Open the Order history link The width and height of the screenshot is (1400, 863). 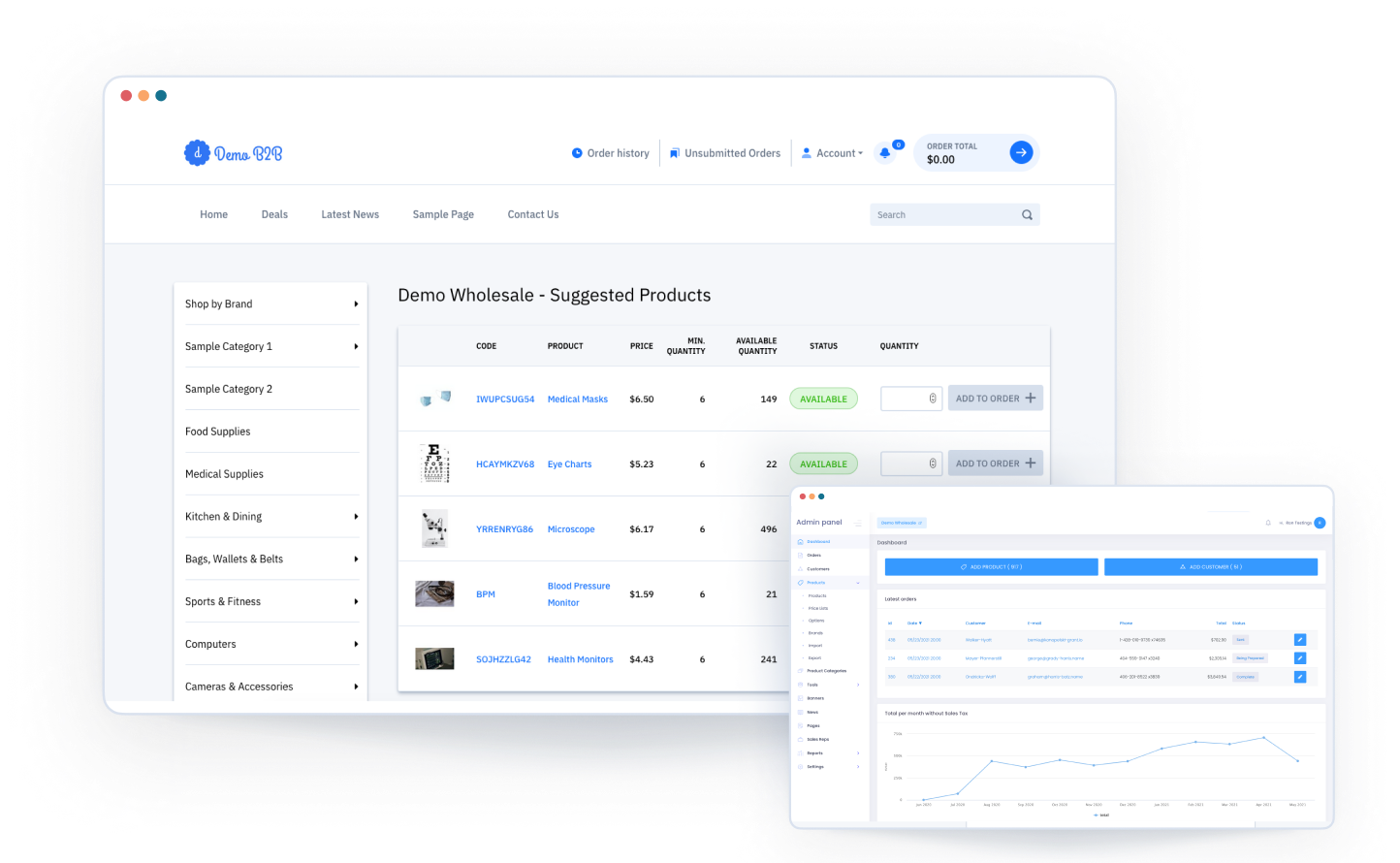(x=611, y=153)
